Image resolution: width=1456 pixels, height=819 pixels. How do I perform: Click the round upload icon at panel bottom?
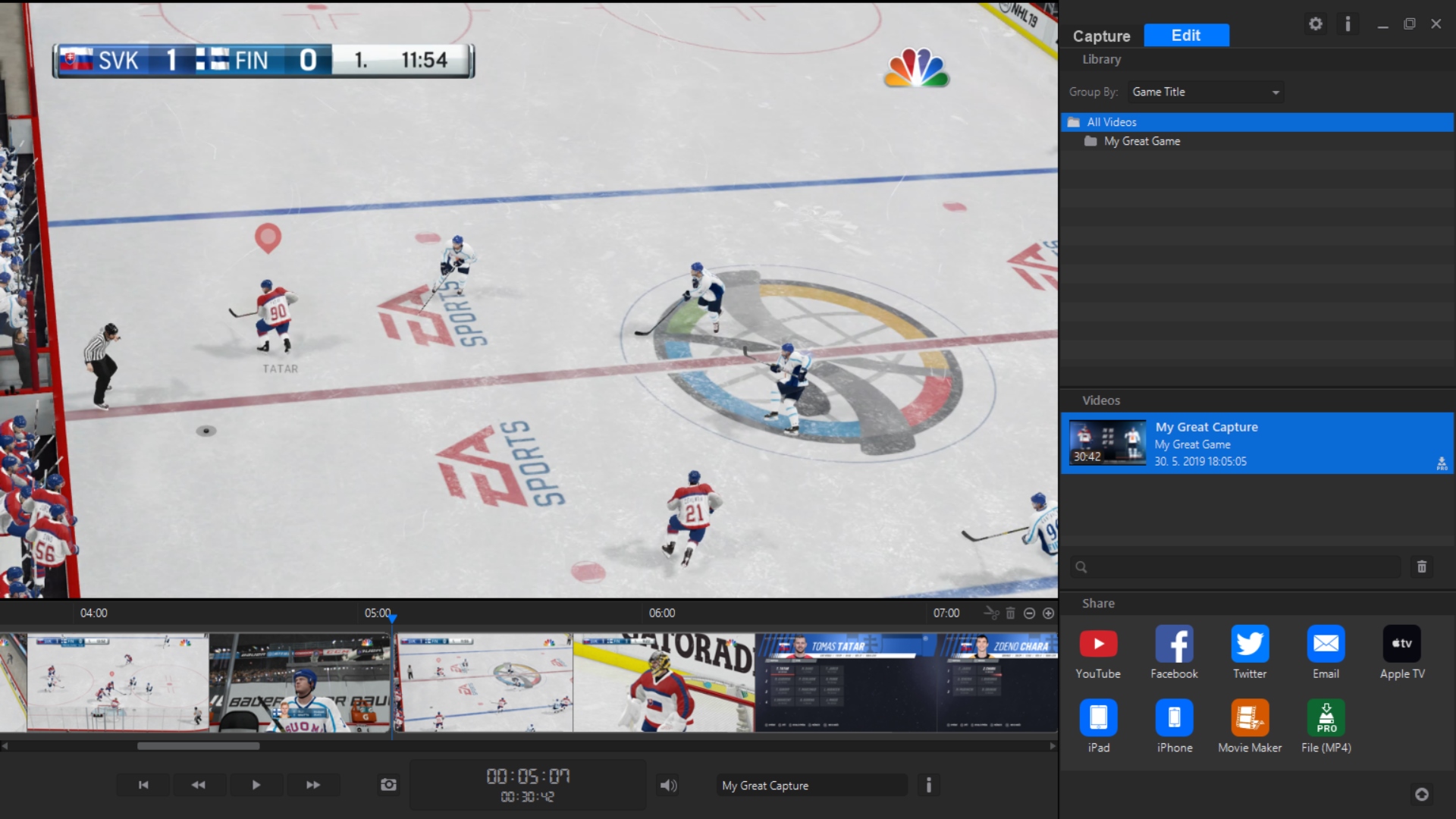1422,794
